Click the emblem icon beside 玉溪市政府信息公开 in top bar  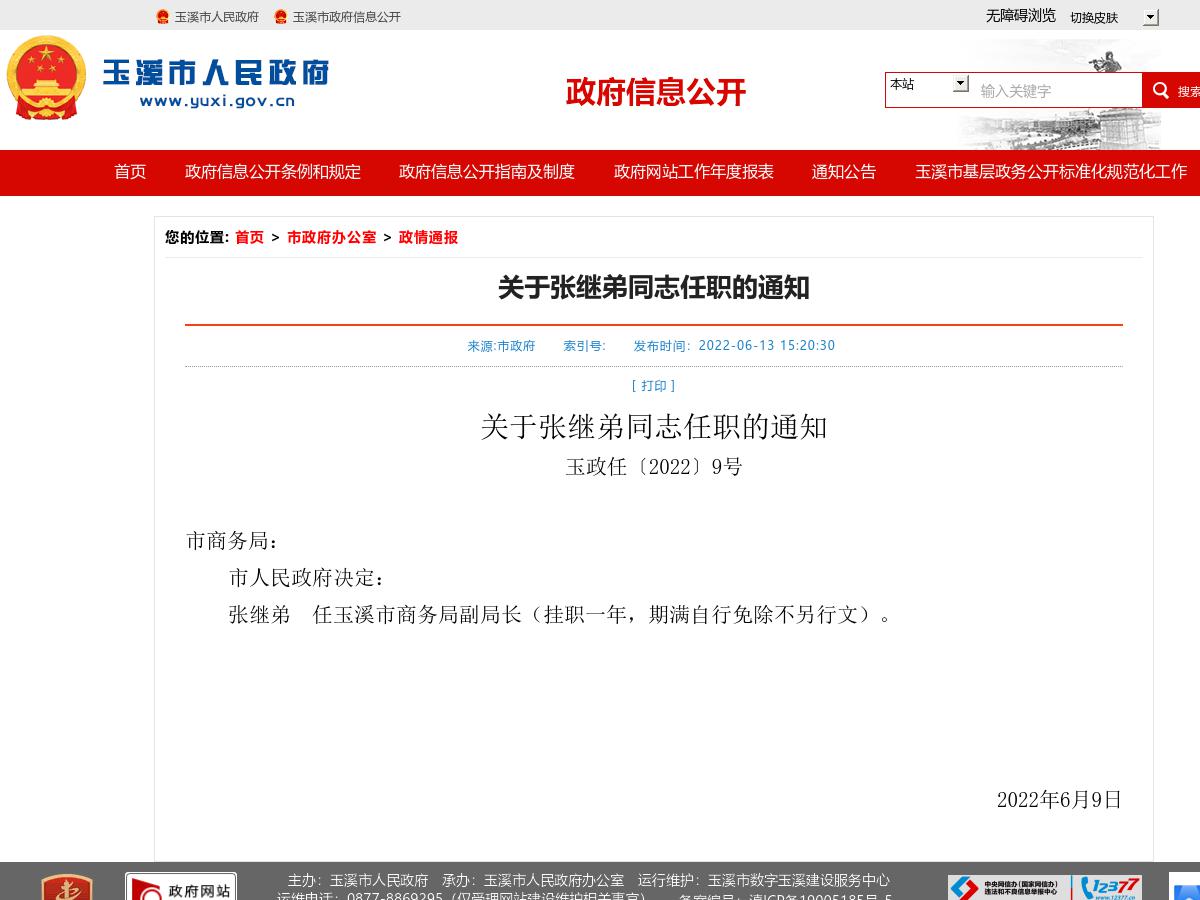point(279,16)
